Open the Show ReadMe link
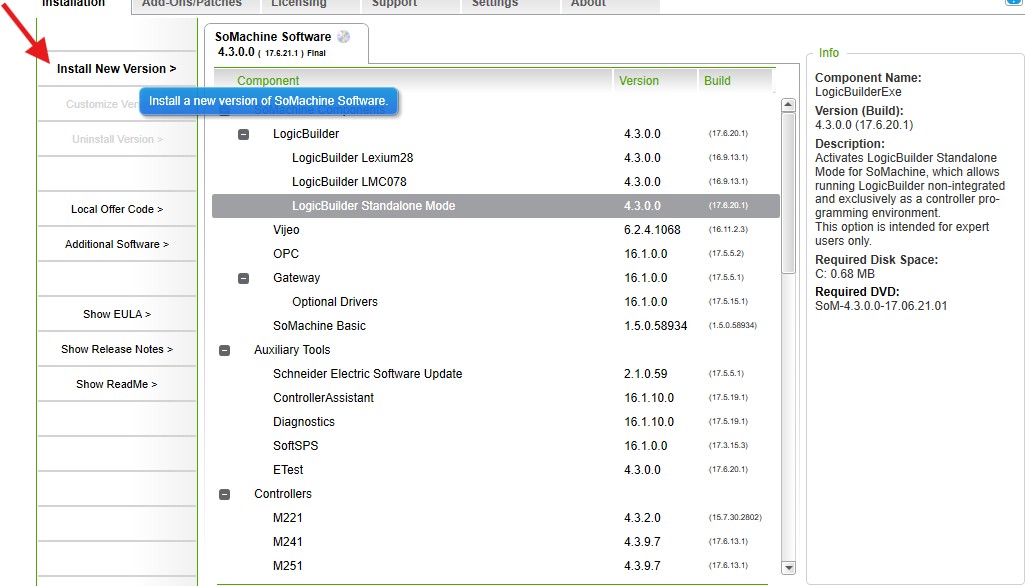This screenshot has width=1025, height=586. click(117, 384)
